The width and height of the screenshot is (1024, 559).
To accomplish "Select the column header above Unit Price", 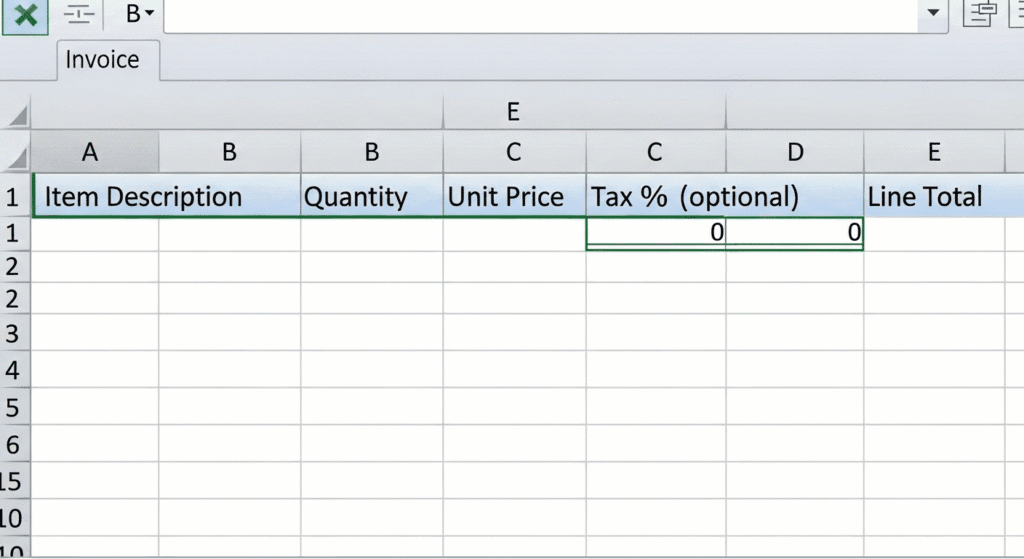I will coord(513,152).
